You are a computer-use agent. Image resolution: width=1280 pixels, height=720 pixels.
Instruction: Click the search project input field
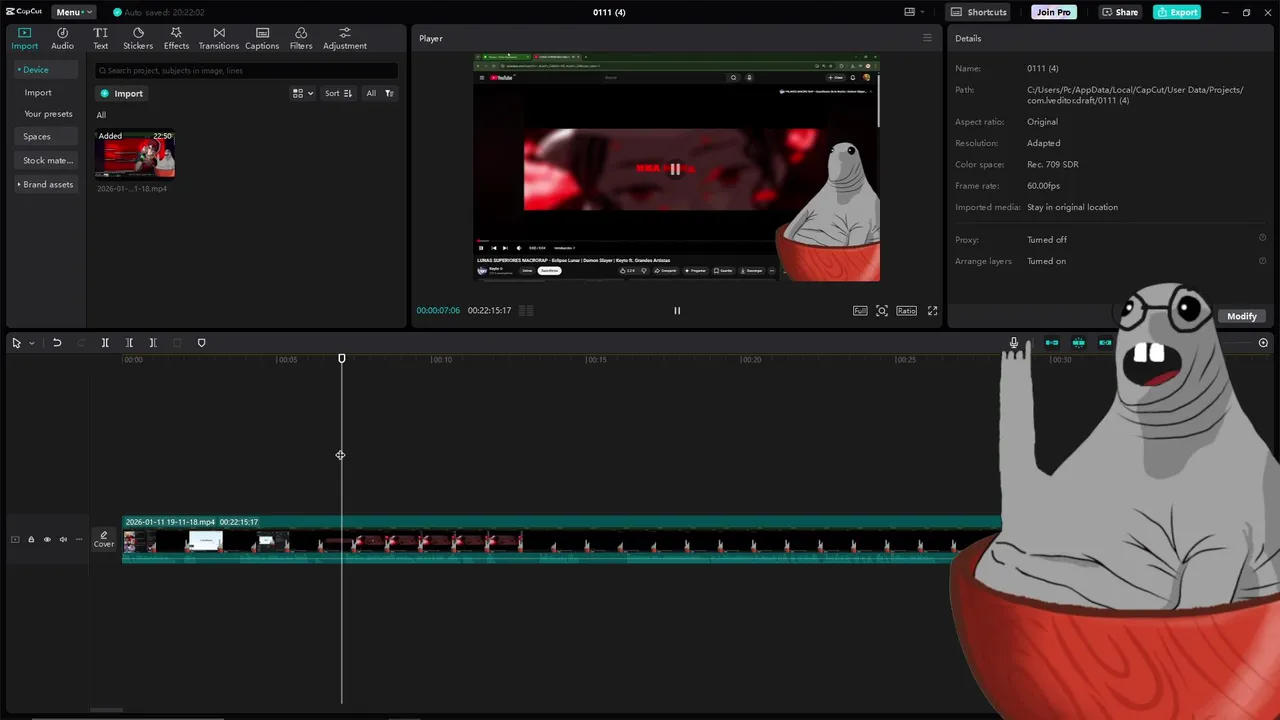246,71
